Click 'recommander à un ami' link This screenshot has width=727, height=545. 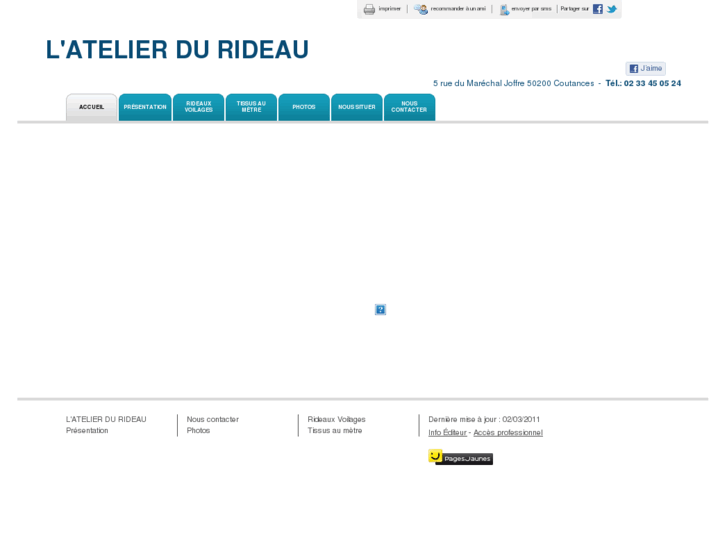458,9
